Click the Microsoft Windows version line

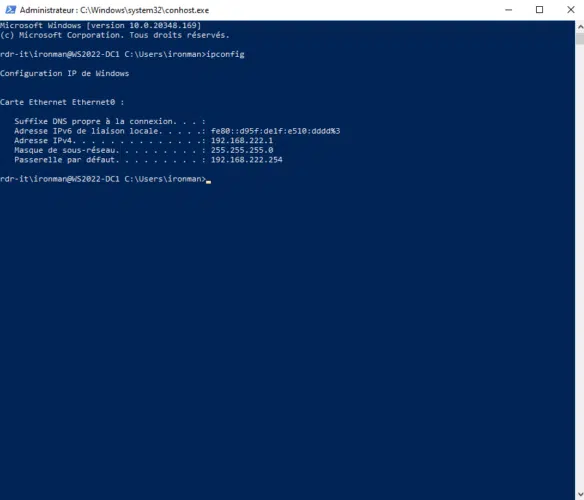[x=101, y=25]
